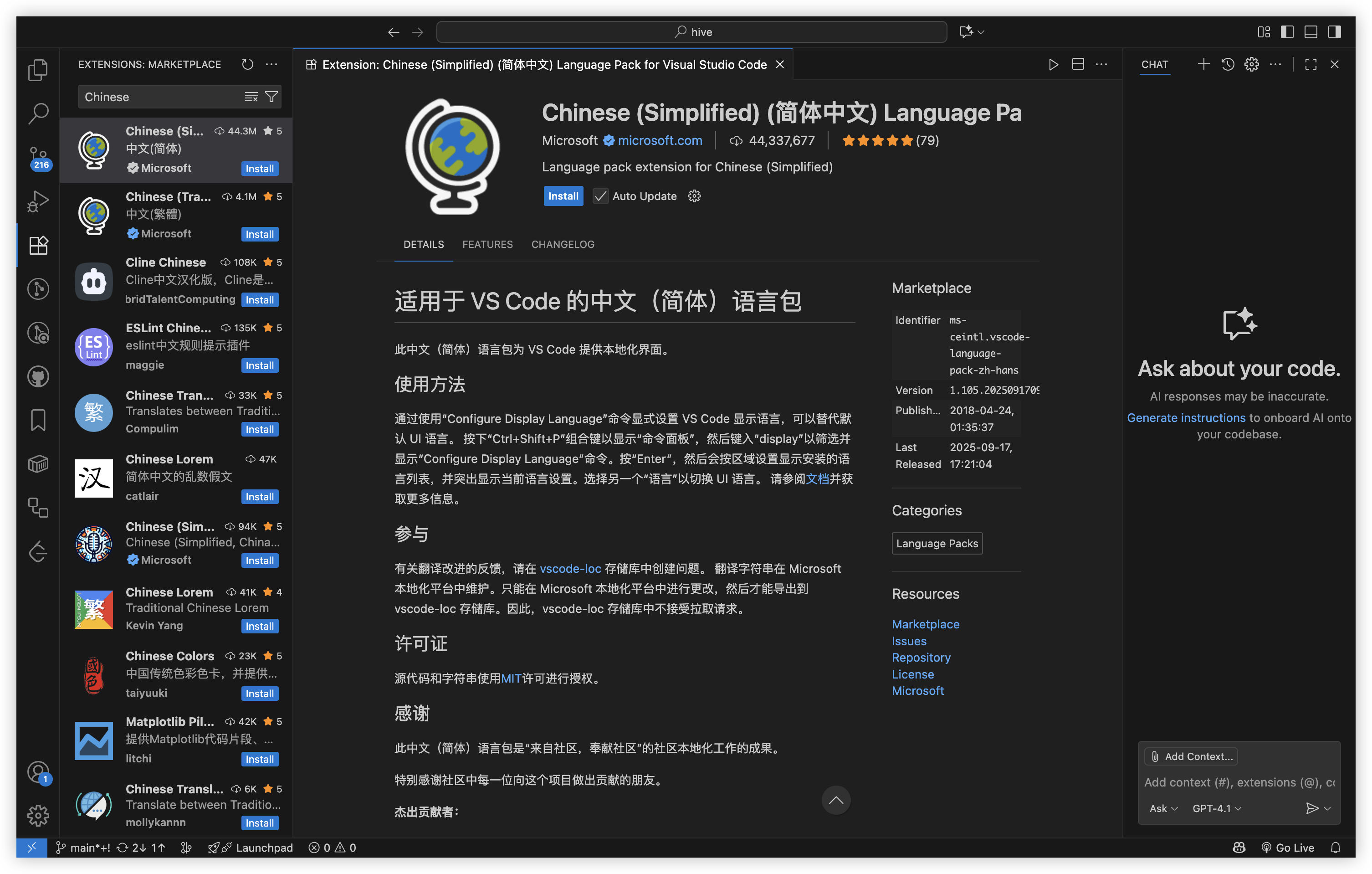Open the Ask chat mode dropdown
This screenshot has height=874, width=1372.
coord(1162,808)
